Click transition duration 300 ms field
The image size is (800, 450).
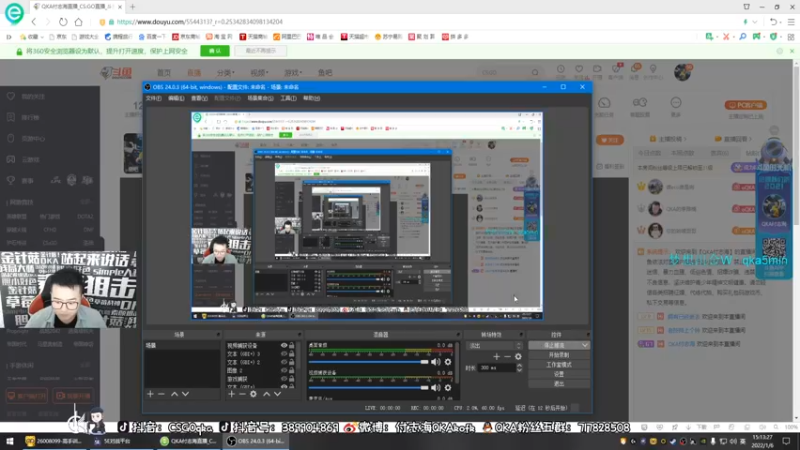(x=496, y=368)
